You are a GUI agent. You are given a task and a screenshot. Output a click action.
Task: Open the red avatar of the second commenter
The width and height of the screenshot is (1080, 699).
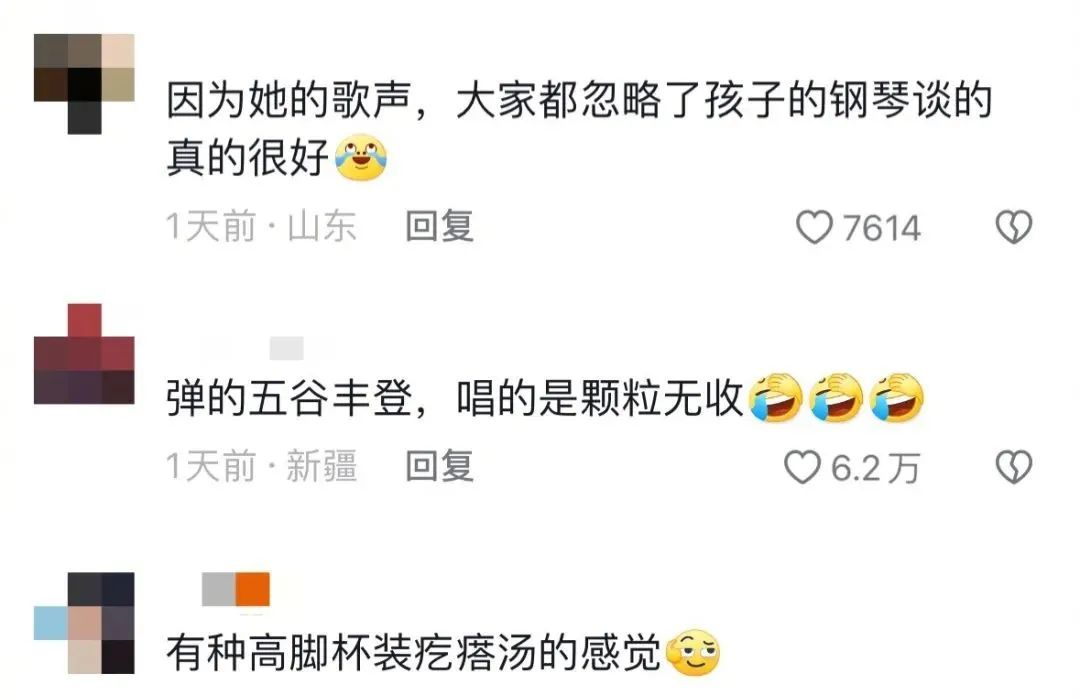click(84, 353)
